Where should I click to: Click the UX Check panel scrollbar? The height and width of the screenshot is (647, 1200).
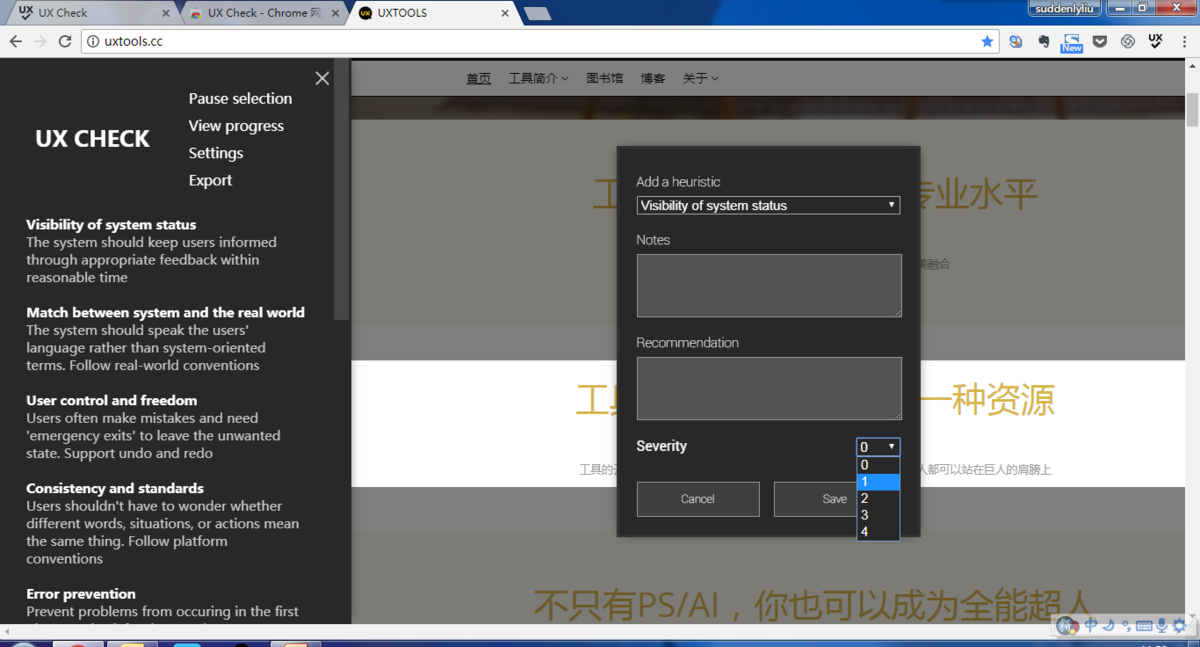pyautogui.click(x=342, y=190)
